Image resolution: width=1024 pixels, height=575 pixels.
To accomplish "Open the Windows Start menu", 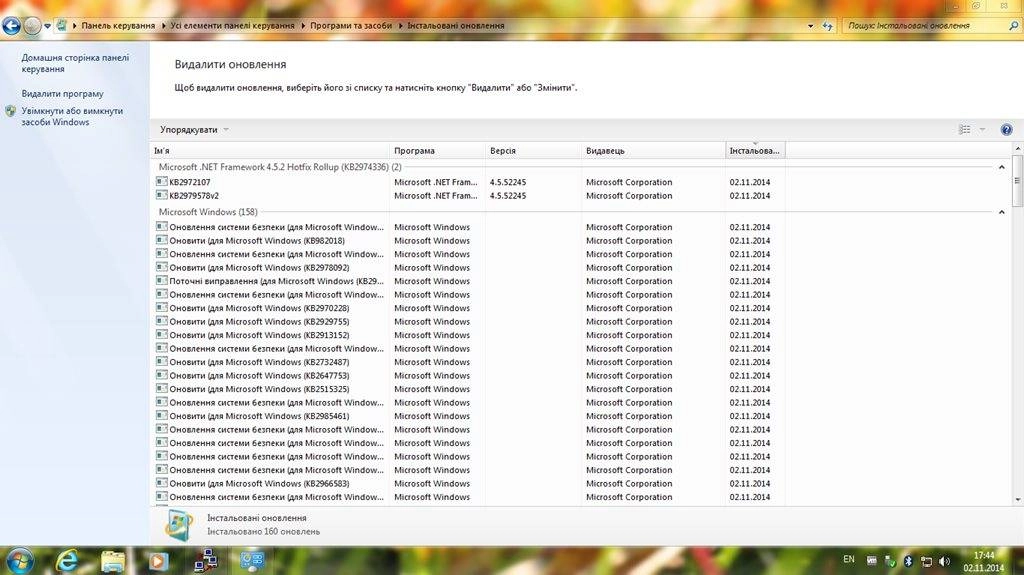I will (19, 561).
